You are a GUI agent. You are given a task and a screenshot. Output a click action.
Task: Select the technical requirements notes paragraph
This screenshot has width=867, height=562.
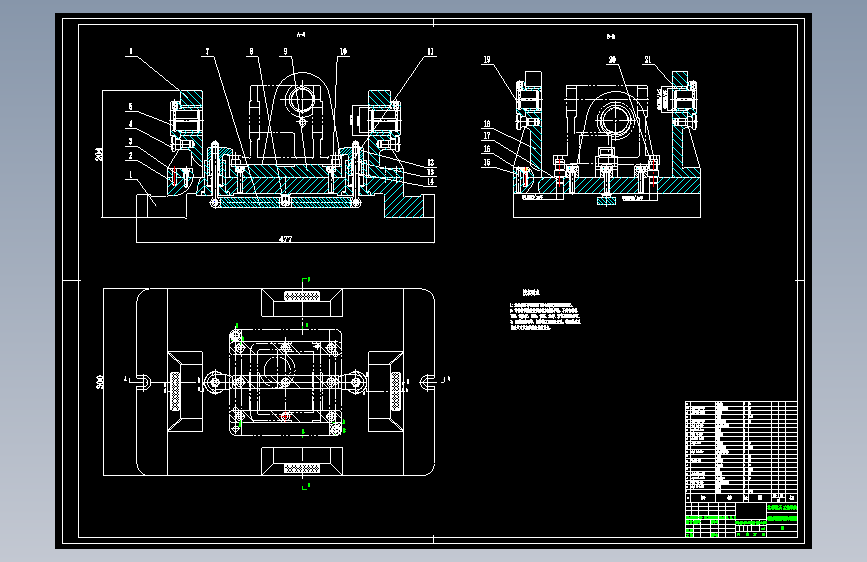pos(545,316)
